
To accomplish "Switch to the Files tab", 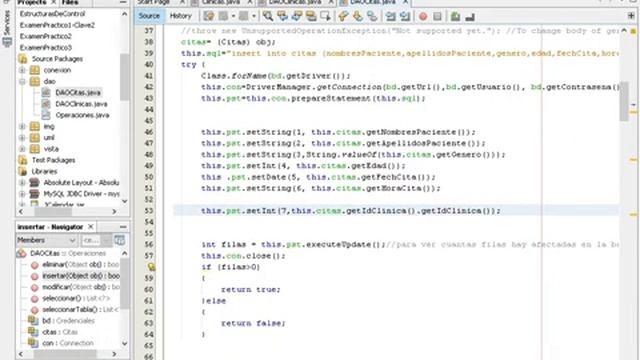I will 70,2.
